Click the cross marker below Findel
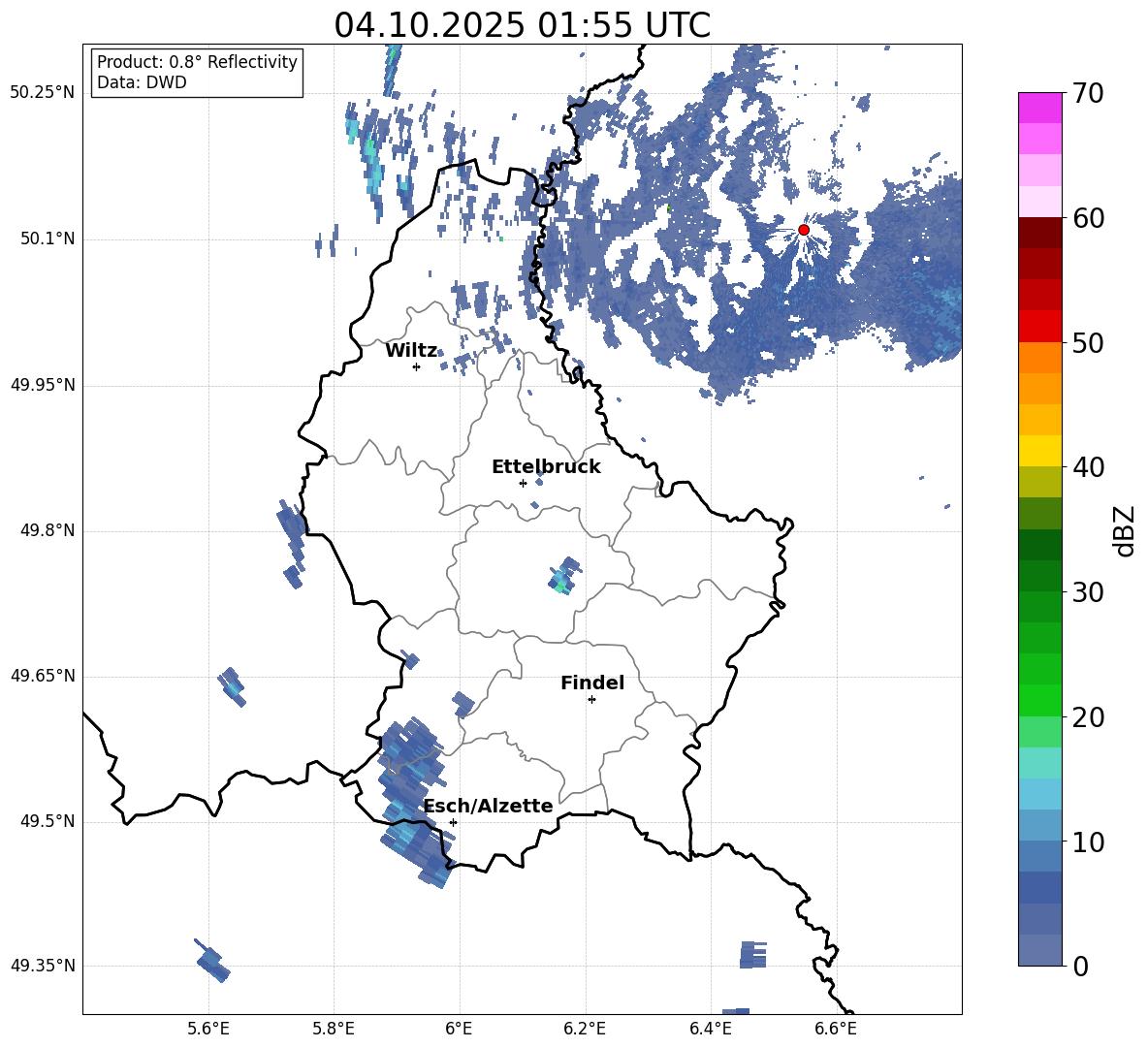Image resolution: width=1148 pixels, height=1048 pixels. click(591, 700)
